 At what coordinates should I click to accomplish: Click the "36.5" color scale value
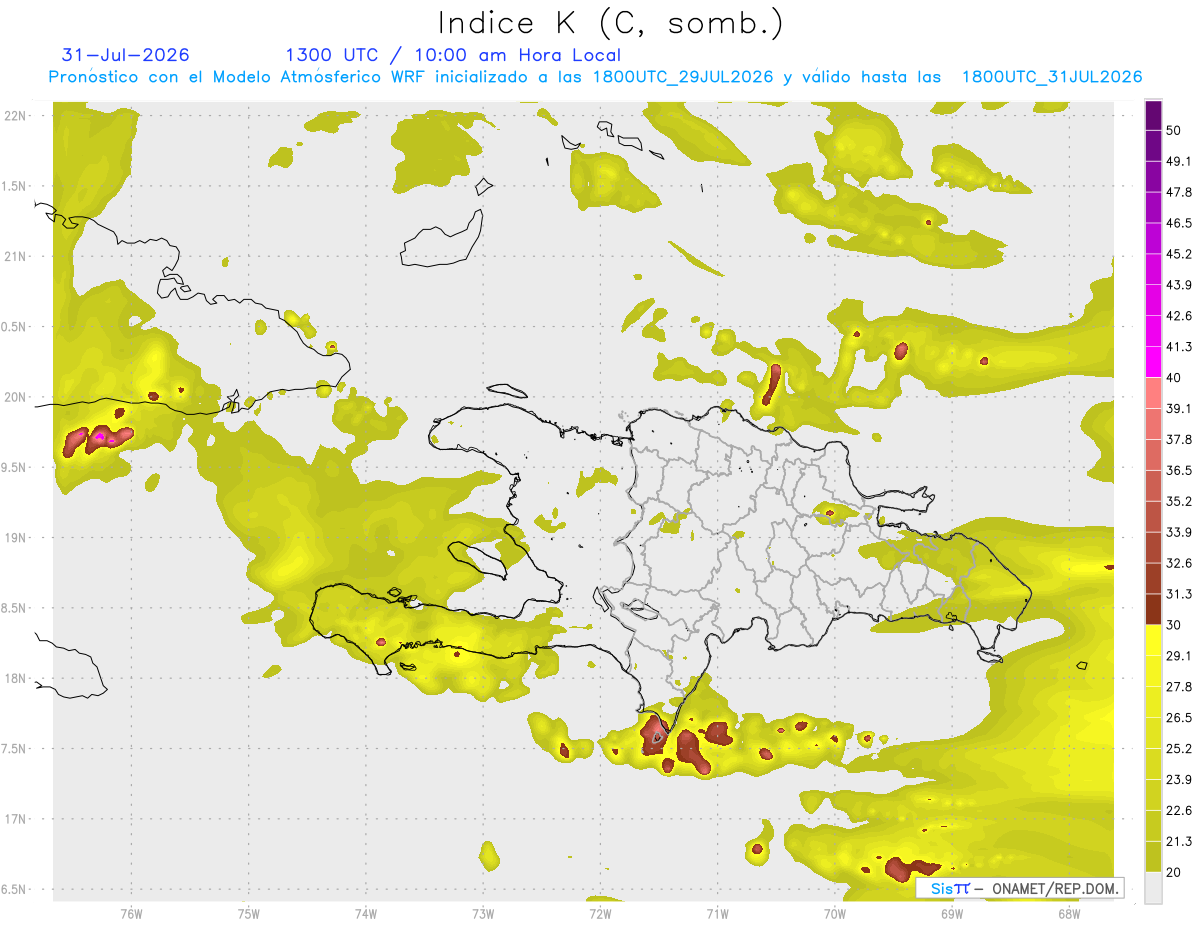[1179, 470]
